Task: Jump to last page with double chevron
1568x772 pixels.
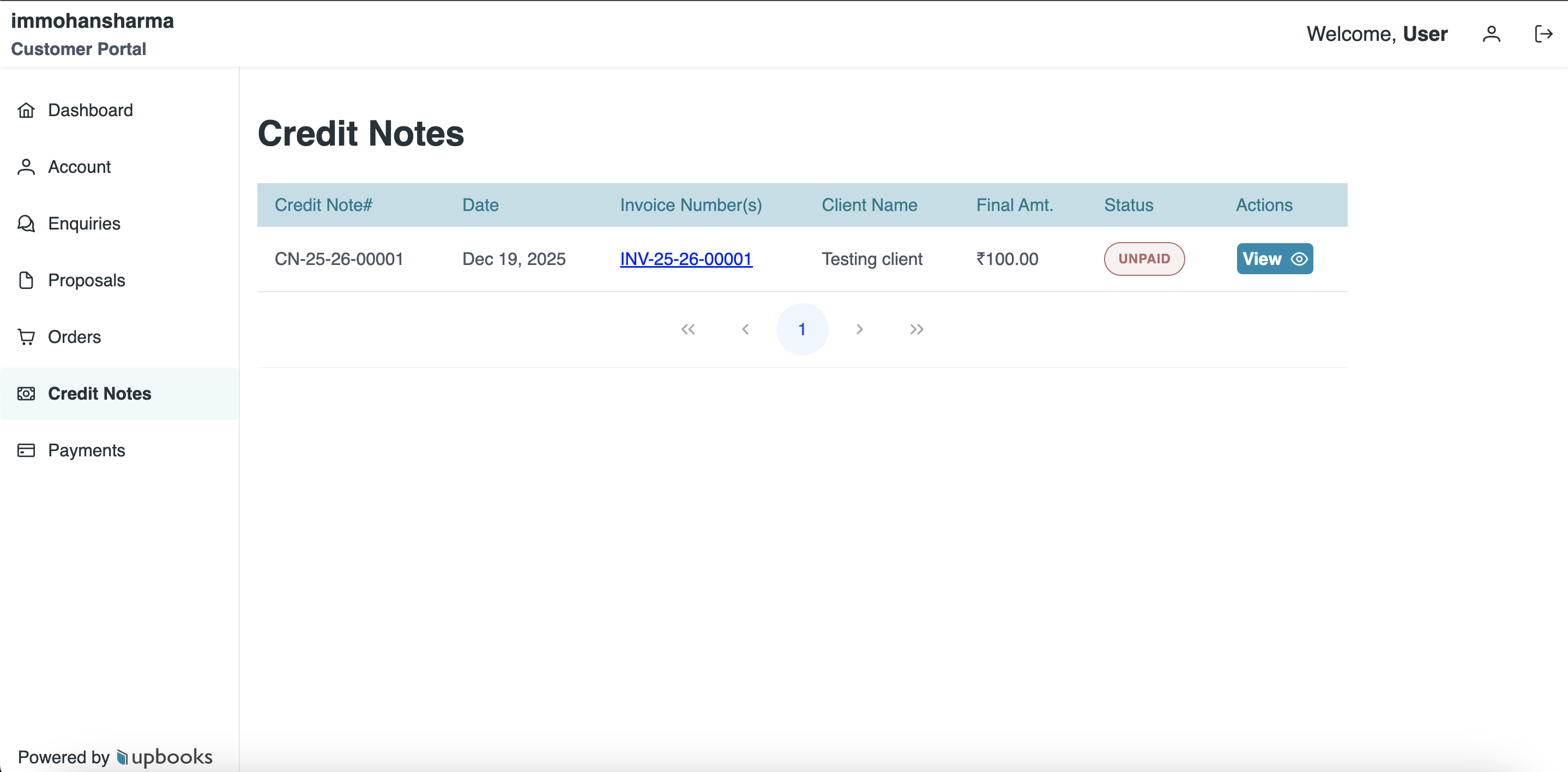Action: [916, 329]
